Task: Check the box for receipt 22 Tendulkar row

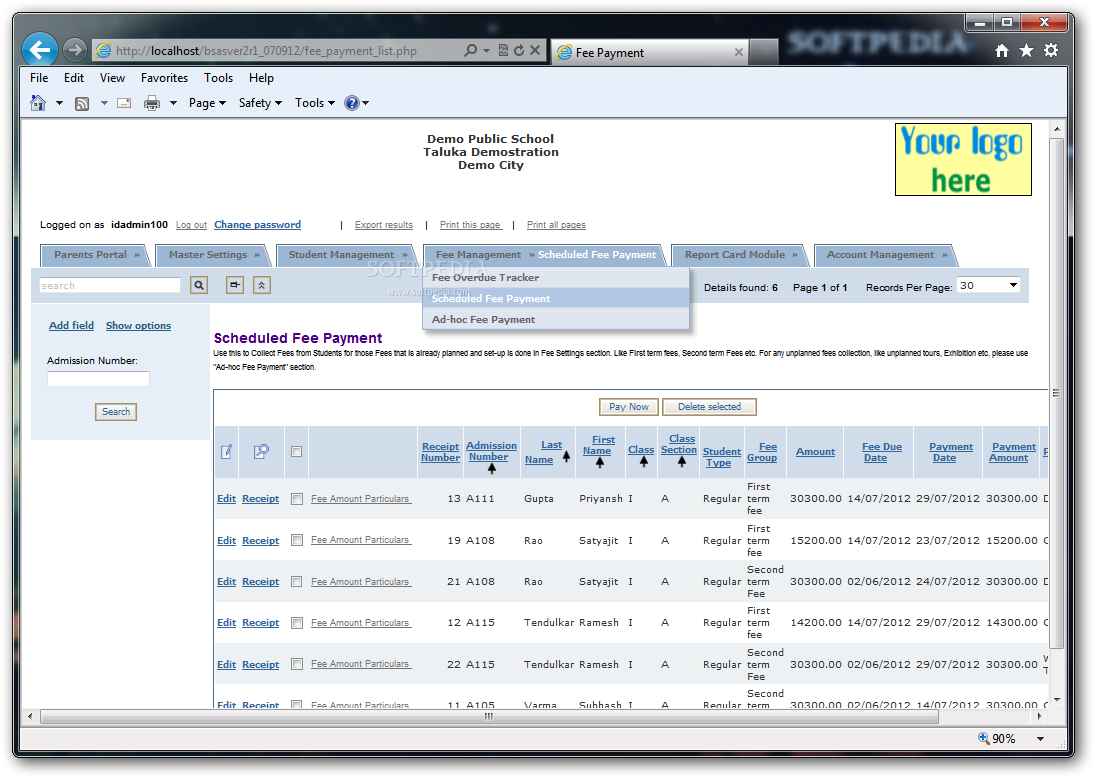Action: pyautogui.click(x=297, y=664)
